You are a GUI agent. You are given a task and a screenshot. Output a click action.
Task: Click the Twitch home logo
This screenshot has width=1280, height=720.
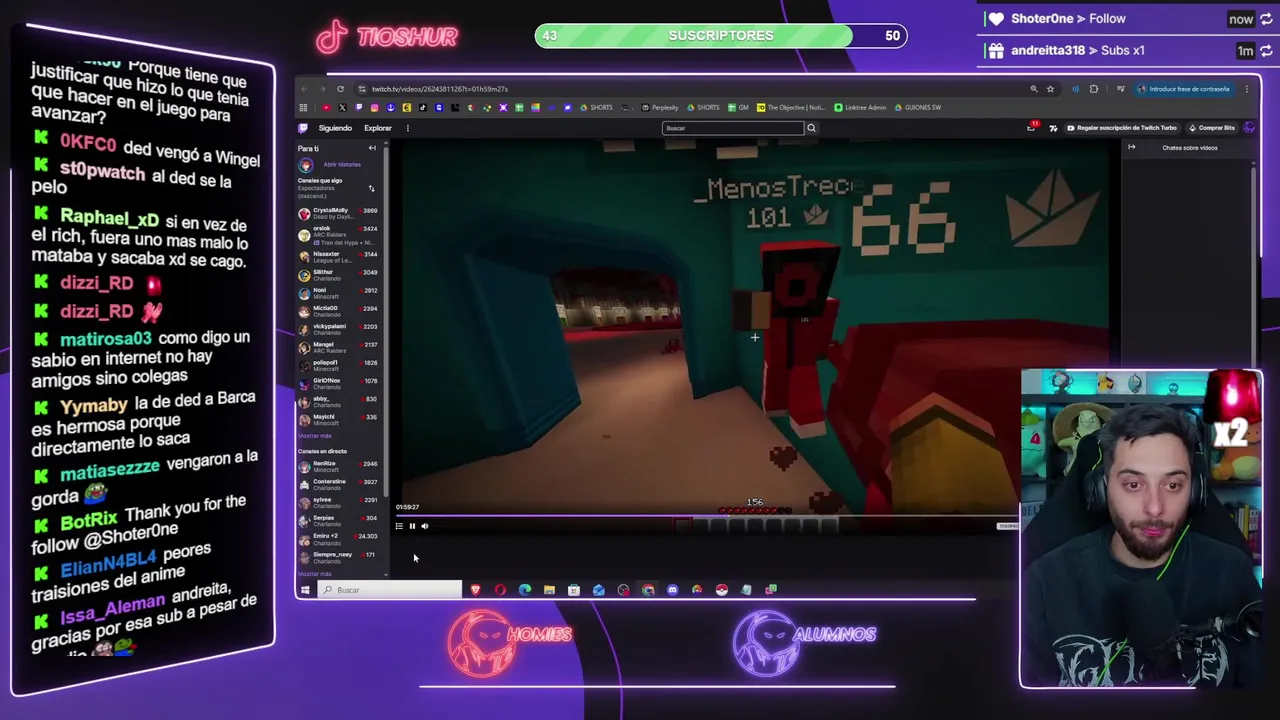click(x=303, y=128)
